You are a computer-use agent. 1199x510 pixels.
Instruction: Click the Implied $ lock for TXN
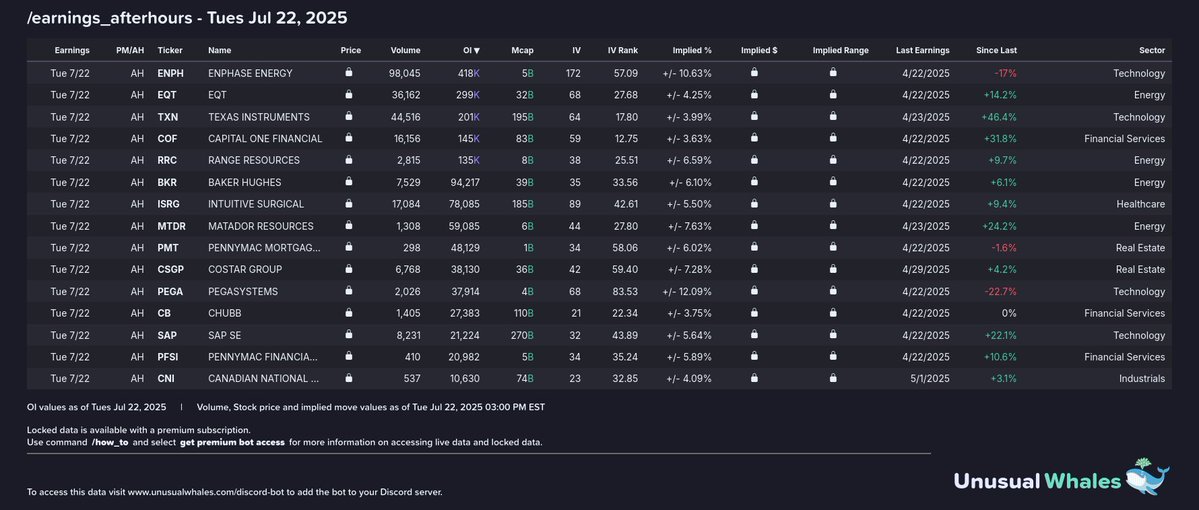pos(754,116)
